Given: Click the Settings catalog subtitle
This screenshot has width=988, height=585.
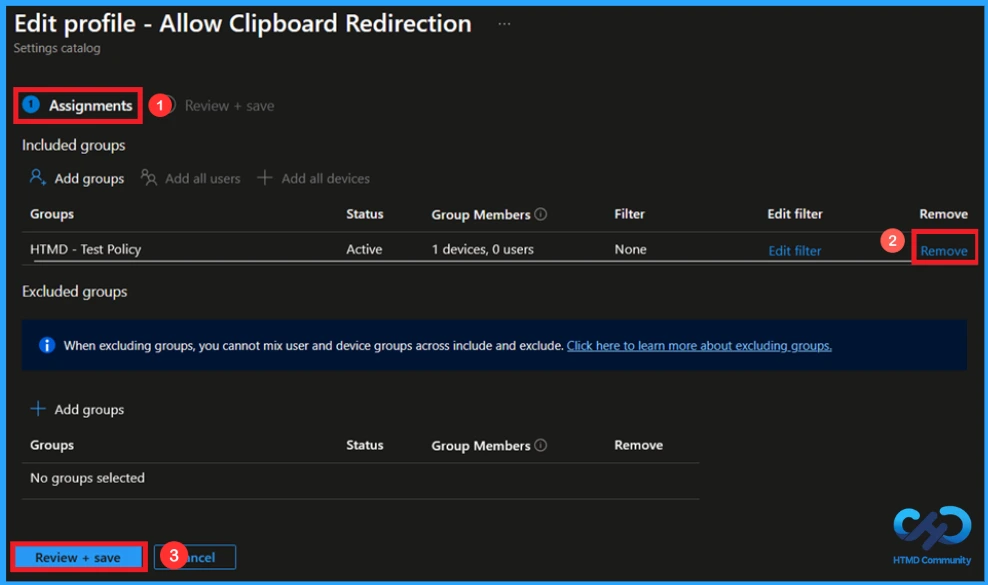Looking at the screenshot, I should point(57,48).
